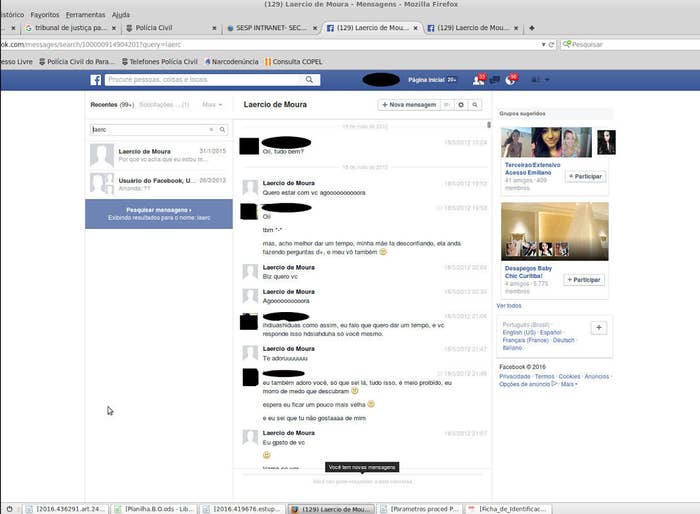Open Favoritos menu

45,15
